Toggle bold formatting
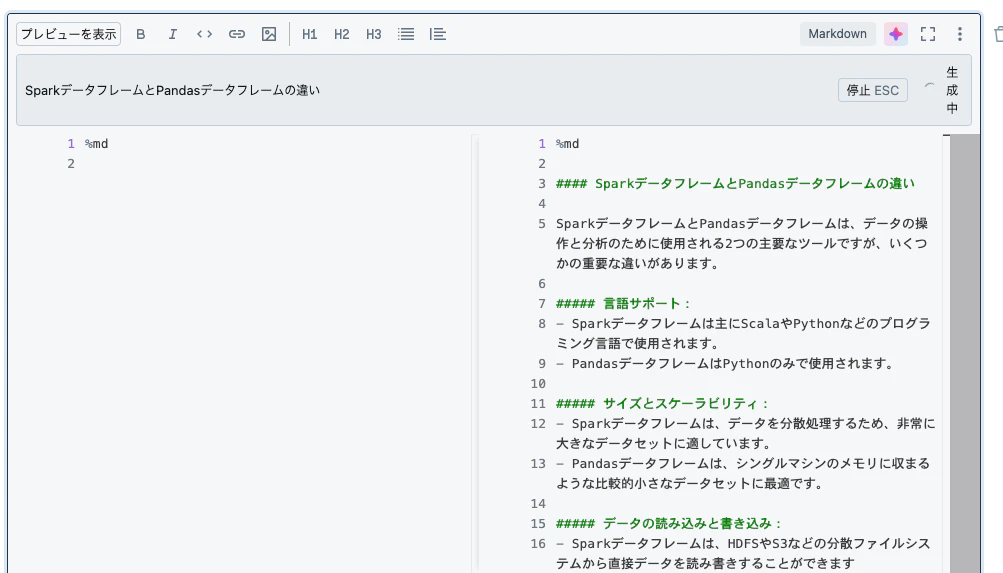The image size is (1003, 573). (x=141, y=35)
